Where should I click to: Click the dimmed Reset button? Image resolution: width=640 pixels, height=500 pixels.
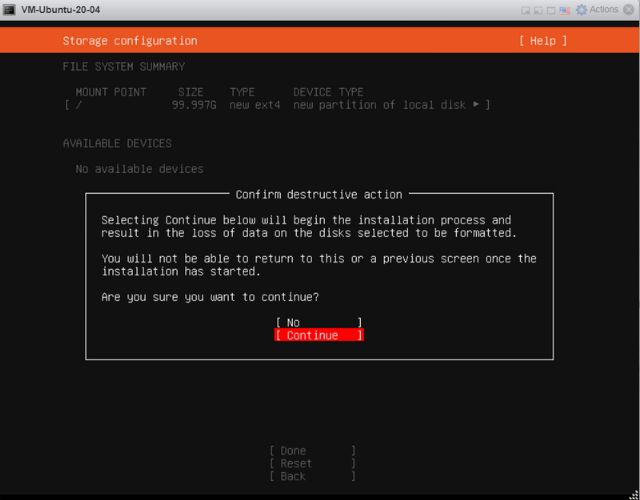pyautogui.click(x=312, y=463)
